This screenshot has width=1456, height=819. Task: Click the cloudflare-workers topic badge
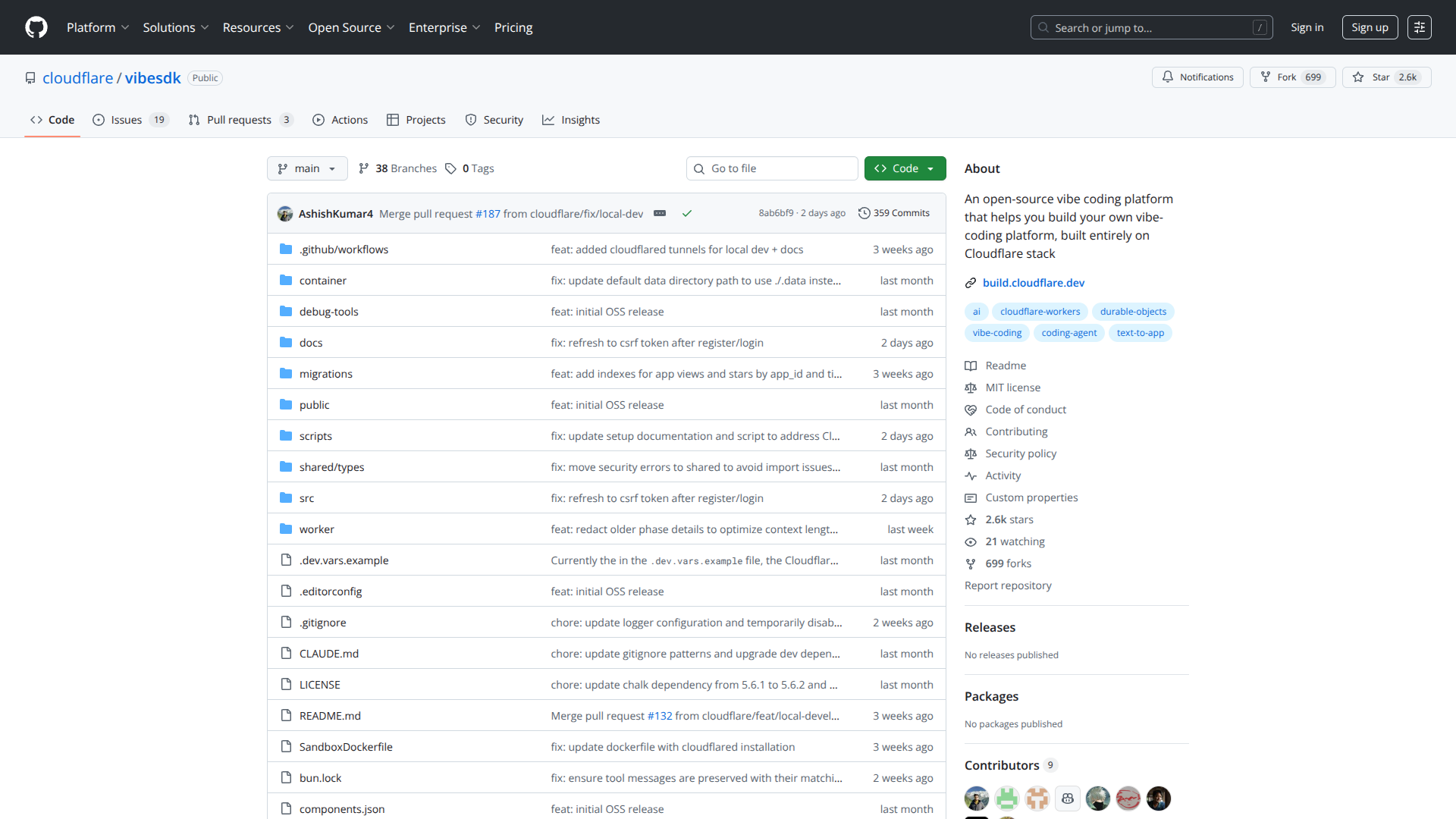[x=1040, y=311]
